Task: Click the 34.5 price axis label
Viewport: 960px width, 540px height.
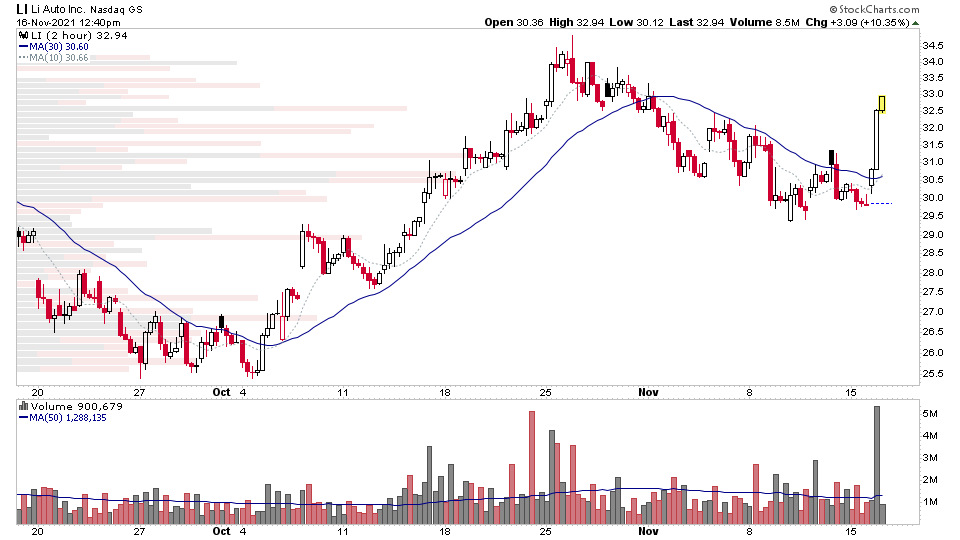Action: (x=932, y=46)
